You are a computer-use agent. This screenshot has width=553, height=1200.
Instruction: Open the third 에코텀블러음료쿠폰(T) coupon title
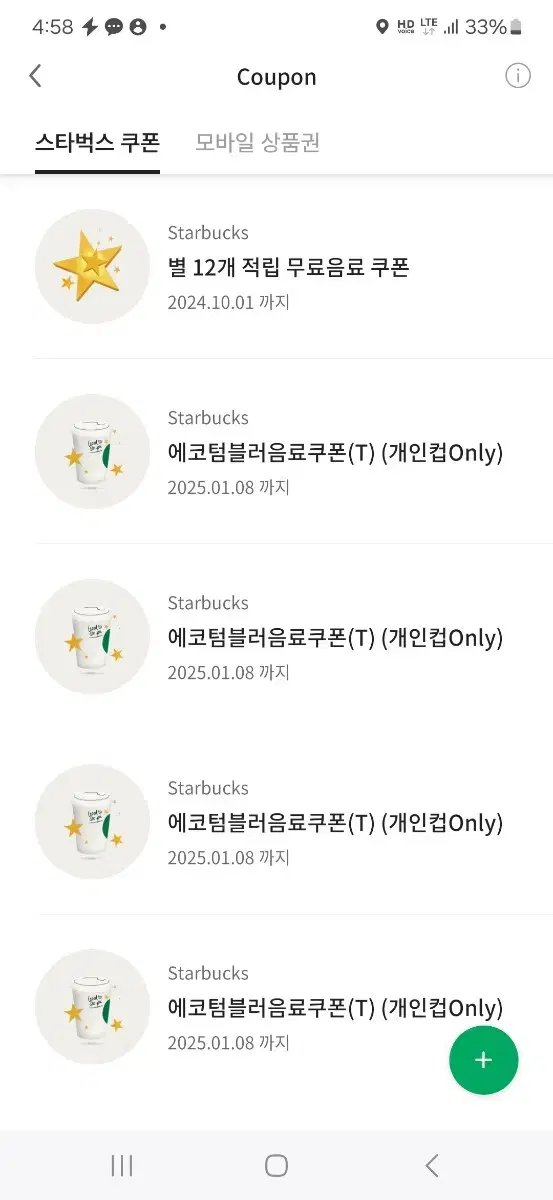[x=335, y=823]
